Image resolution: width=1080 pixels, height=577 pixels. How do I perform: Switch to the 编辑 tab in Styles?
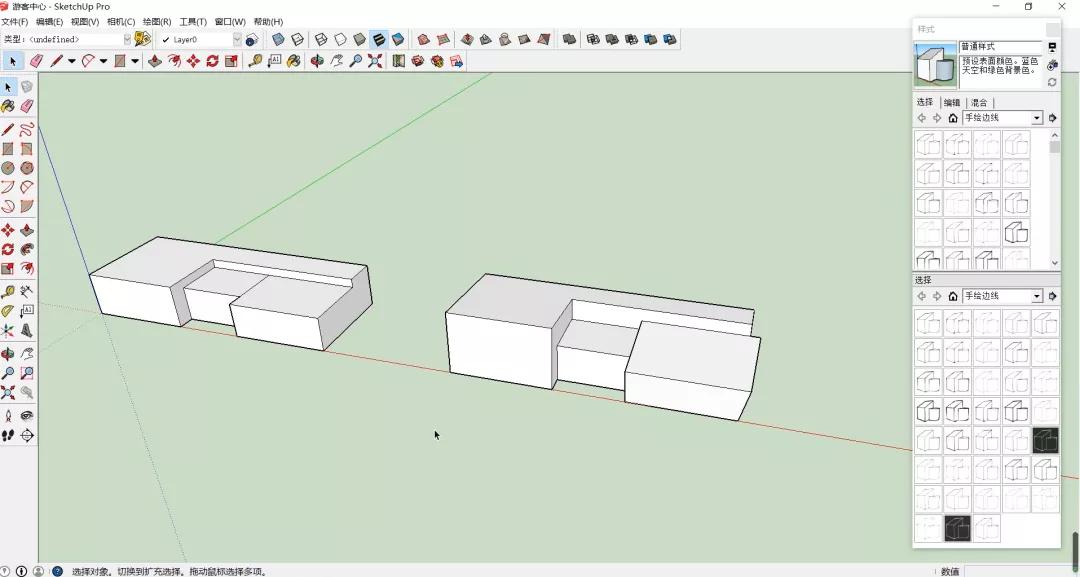[x=951, y=102]
